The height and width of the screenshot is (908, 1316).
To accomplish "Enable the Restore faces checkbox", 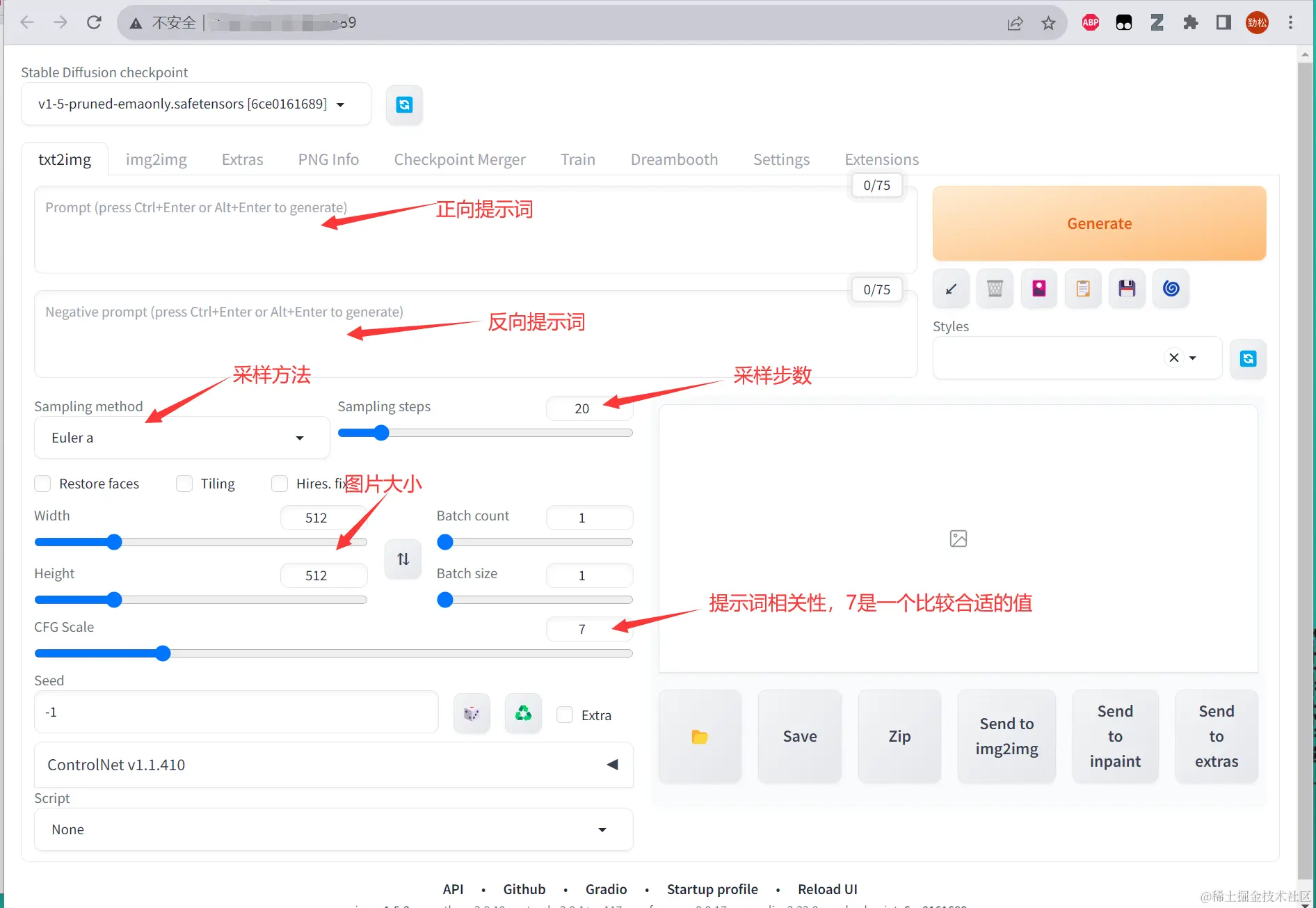I will [x=43, y=484].
